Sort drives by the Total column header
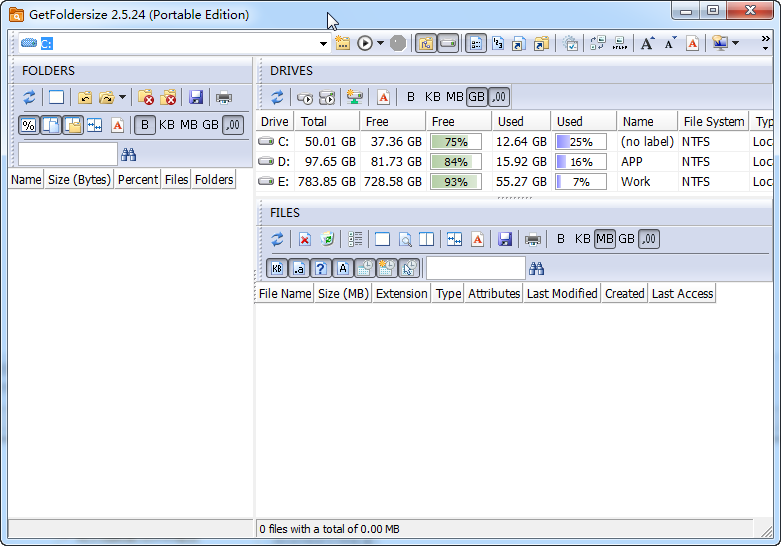781x546 pixels. coord(327,122)
